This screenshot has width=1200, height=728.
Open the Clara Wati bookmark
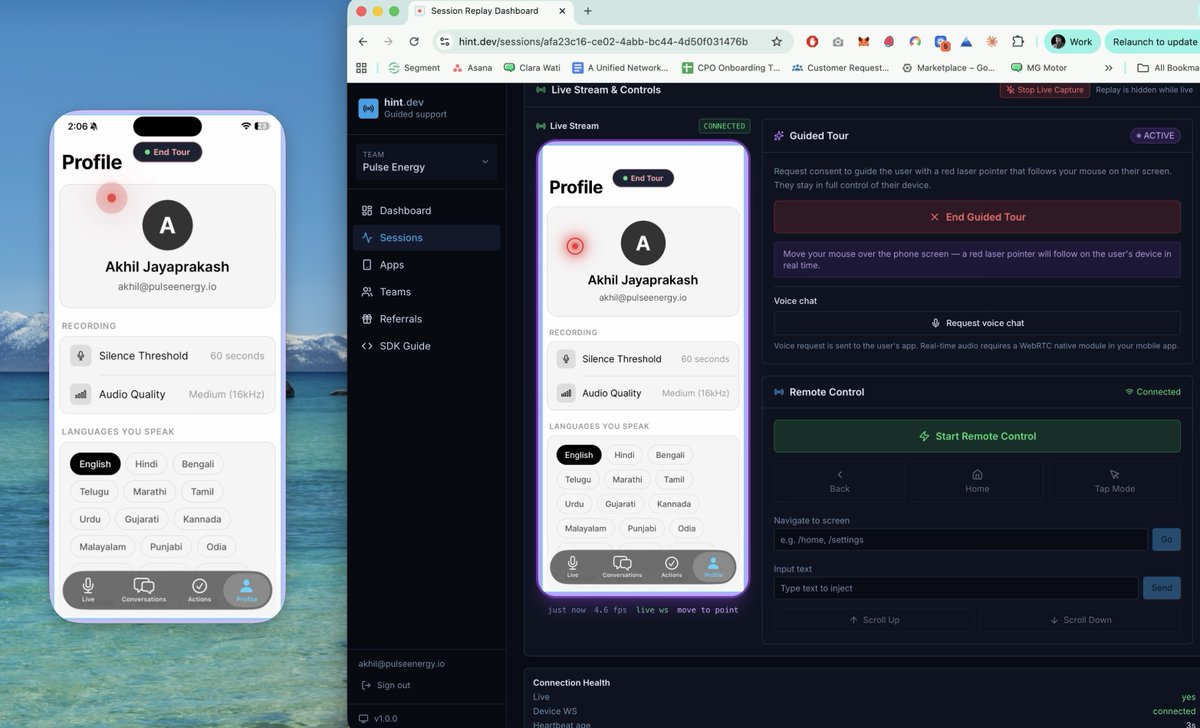532,68
